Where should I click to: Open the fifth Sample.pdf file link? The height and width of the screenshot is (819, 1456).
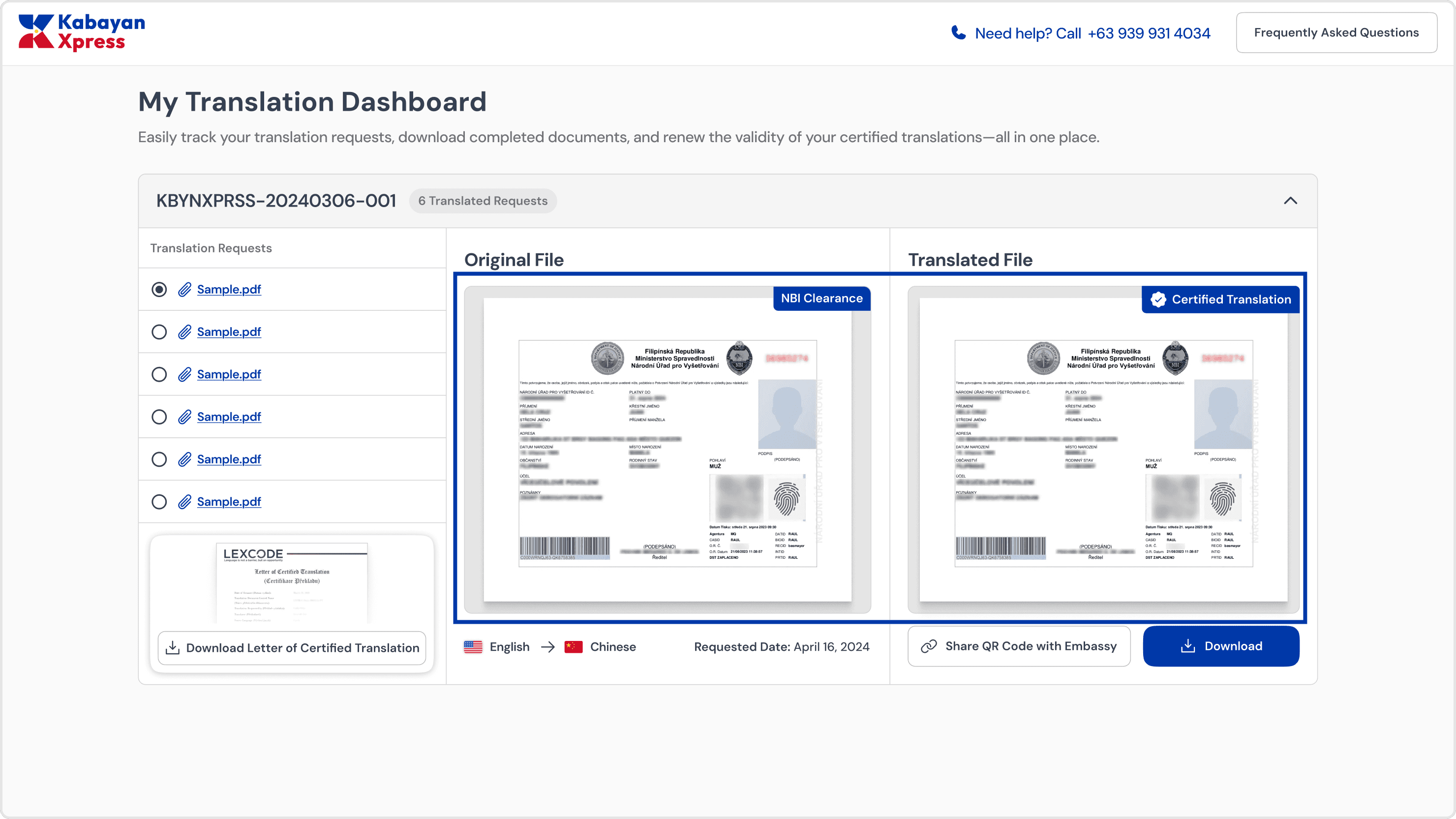point(229,459)
